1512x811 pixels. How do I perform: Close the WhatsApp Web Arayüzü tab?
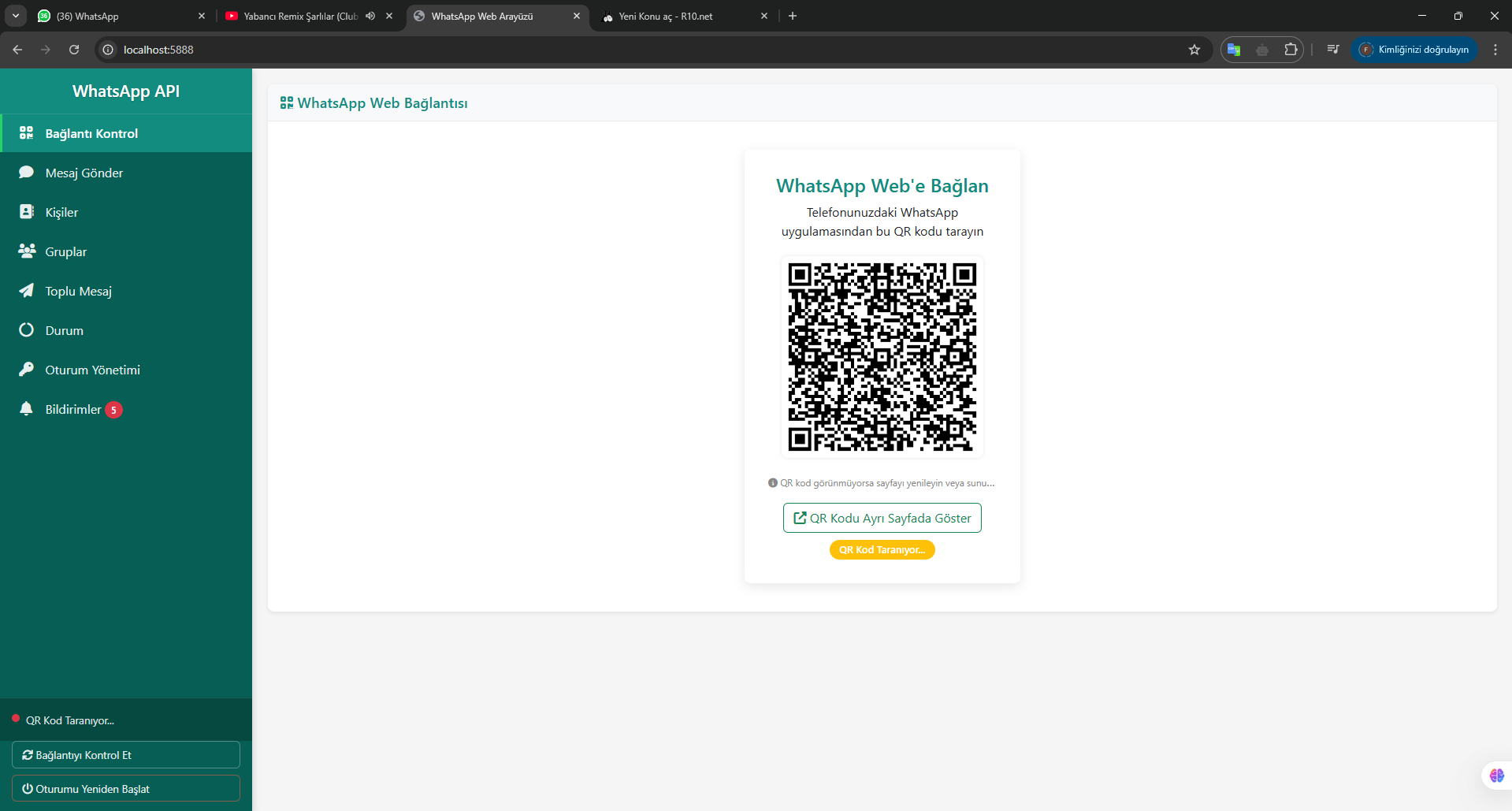point(577,16)
